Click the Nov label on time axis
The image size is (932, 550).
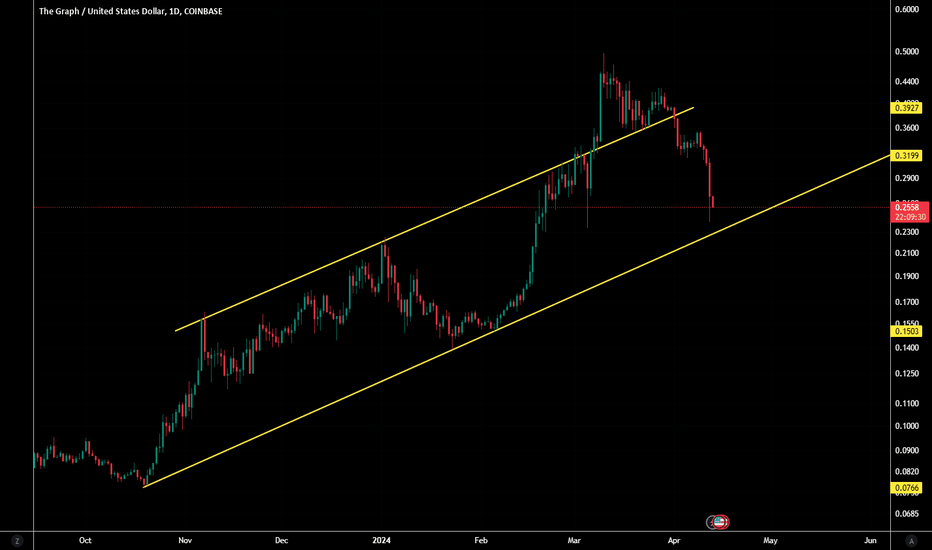[x=185, y=540]
